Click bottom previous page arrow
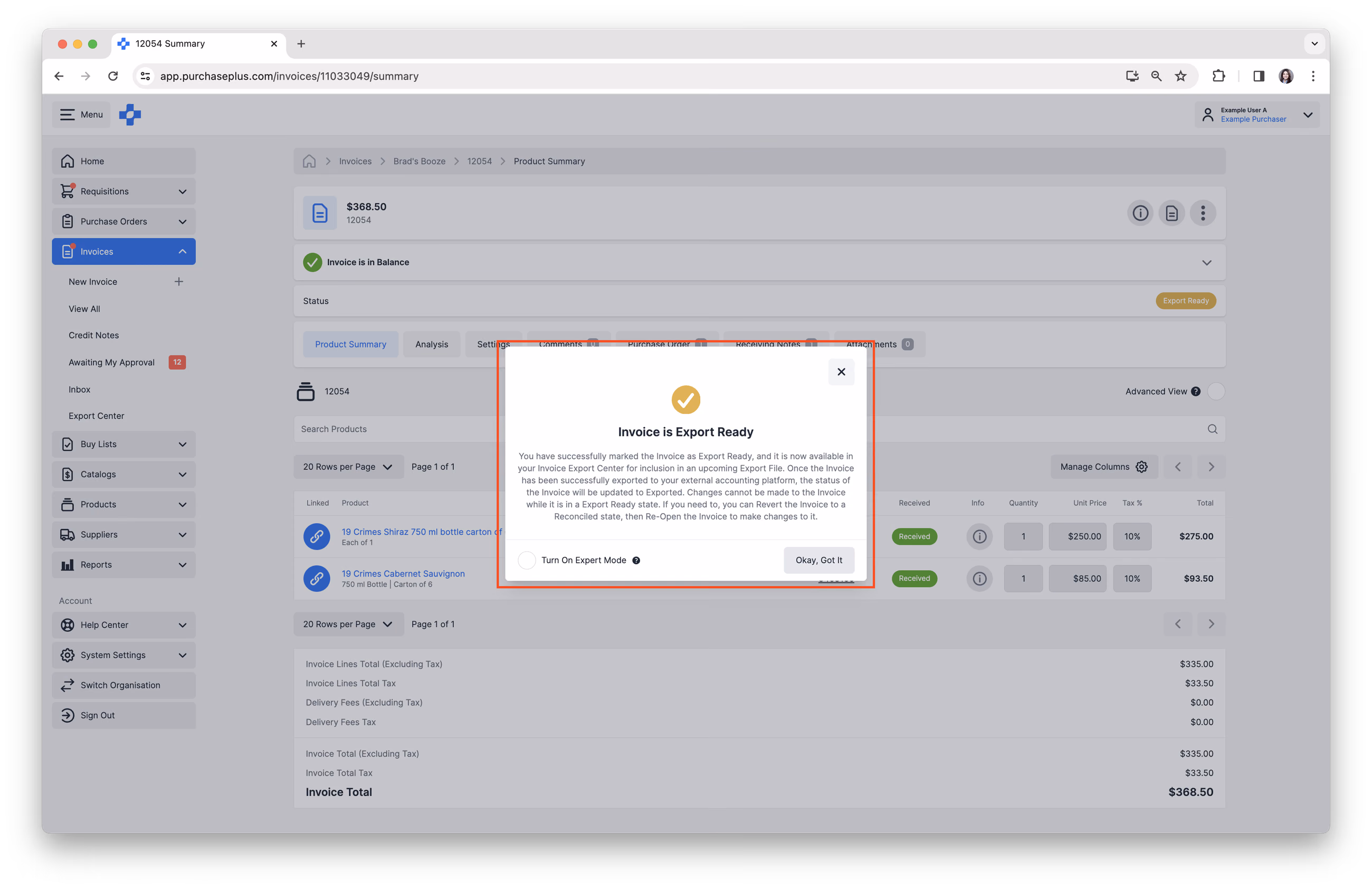 [x=1178, y=624]
